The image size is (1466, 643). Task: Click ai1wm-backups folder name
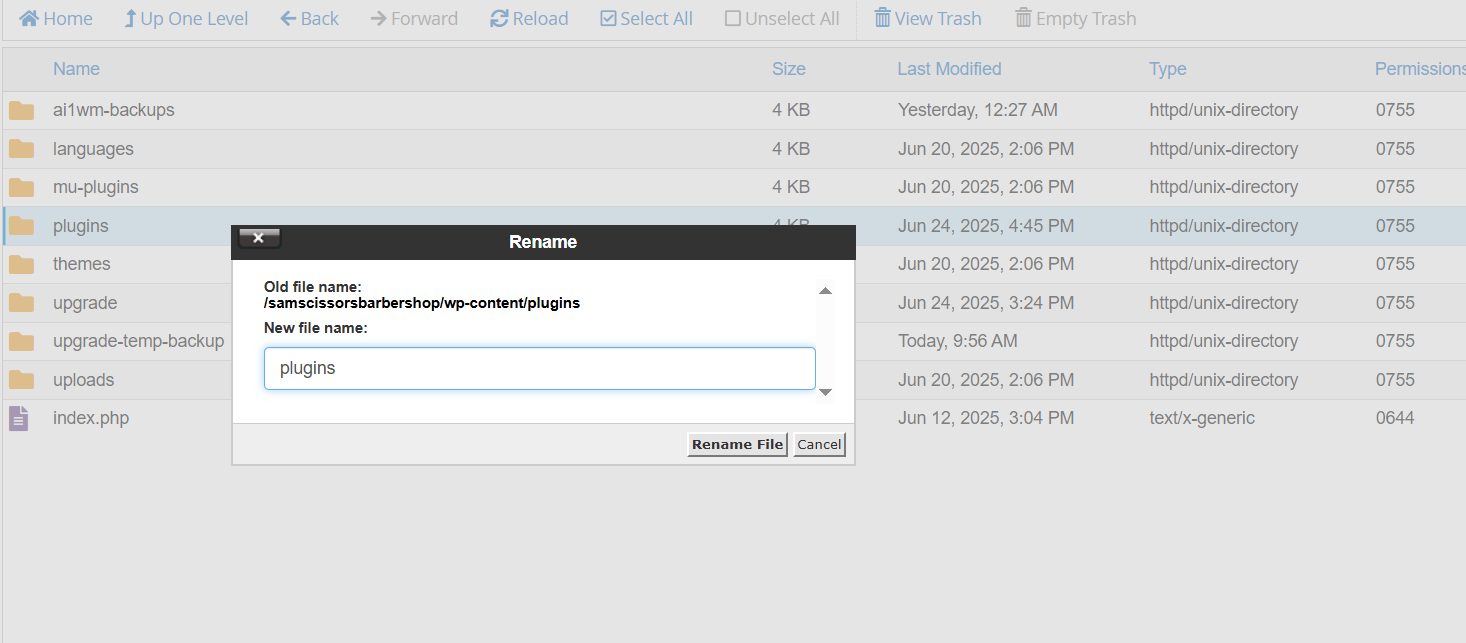point(113,110)
